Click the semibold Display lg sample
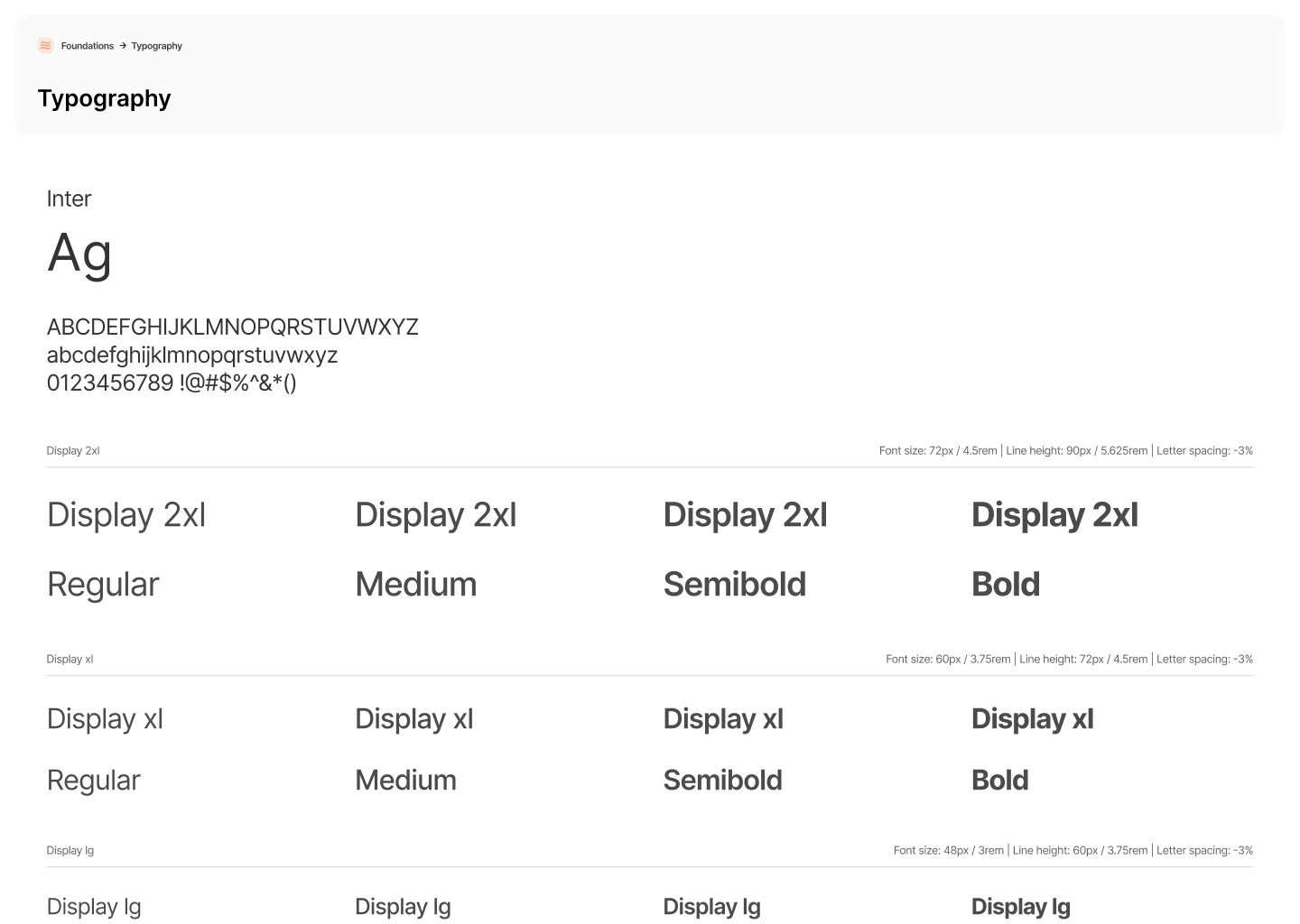 pos(711,908)
